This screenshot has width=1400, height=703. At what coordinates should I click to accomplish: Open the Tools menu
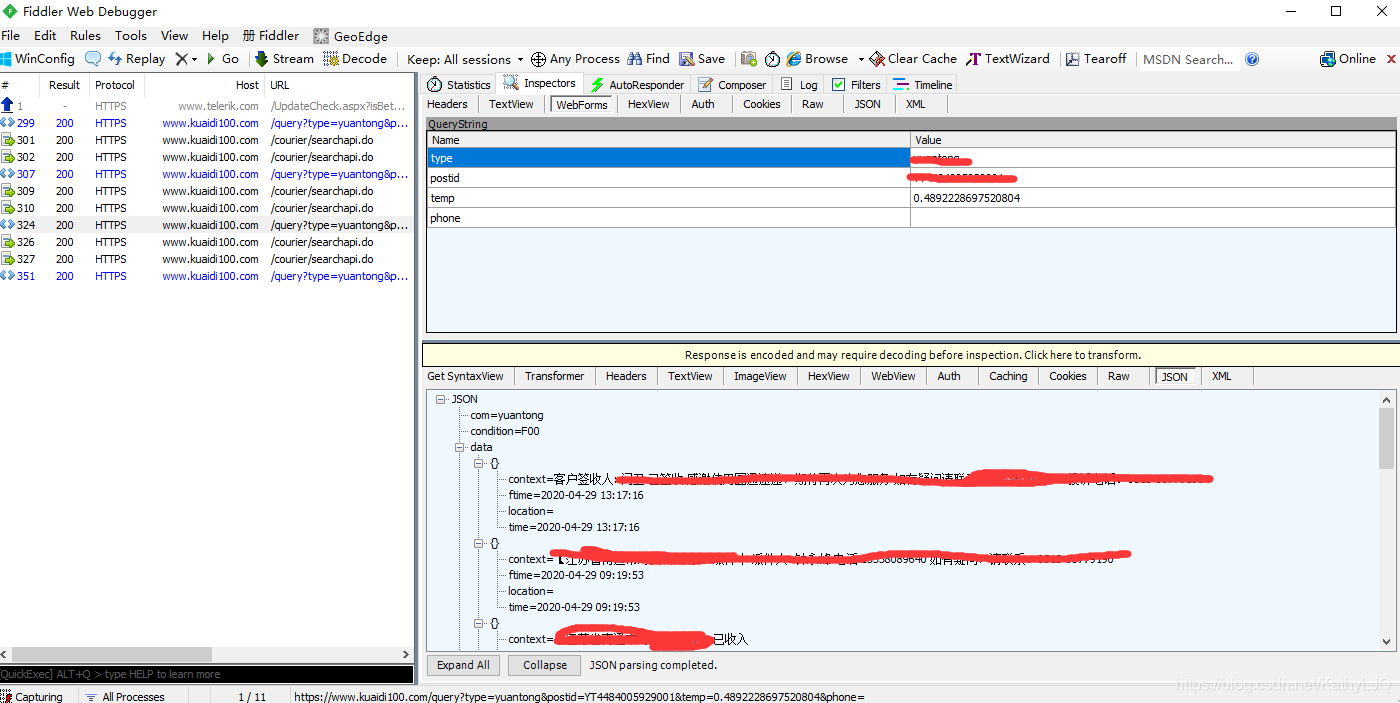click(x=130, y=35)
